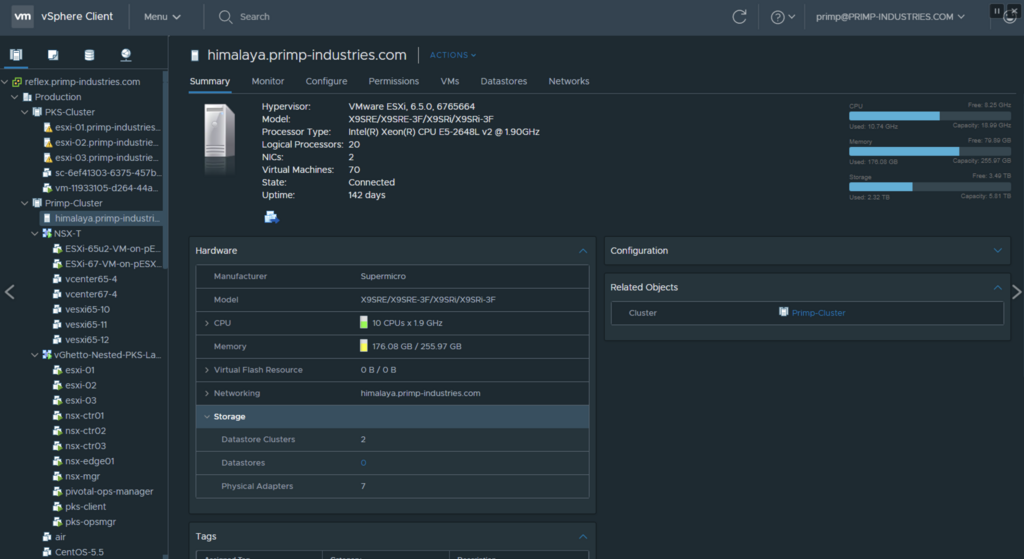This screenshot has height=559, width=1024.
Task: Click CPU green status indicator
Action: coord(364,323)
